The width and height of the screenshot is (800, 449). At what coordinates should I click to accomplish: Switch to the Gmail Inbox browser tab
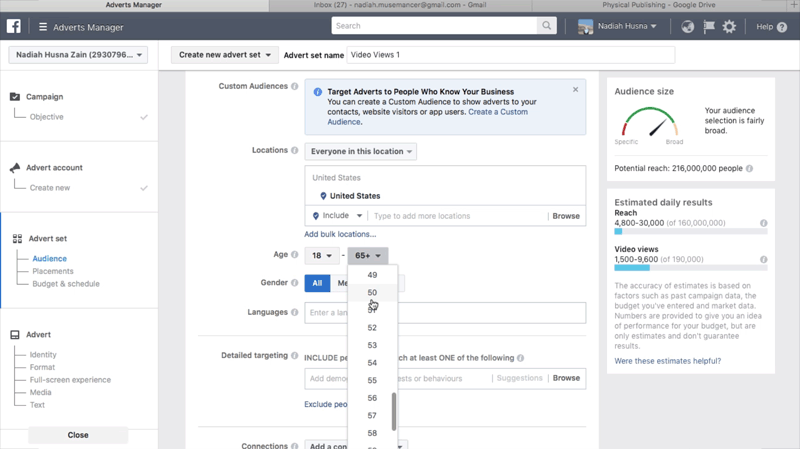[399, 5]
